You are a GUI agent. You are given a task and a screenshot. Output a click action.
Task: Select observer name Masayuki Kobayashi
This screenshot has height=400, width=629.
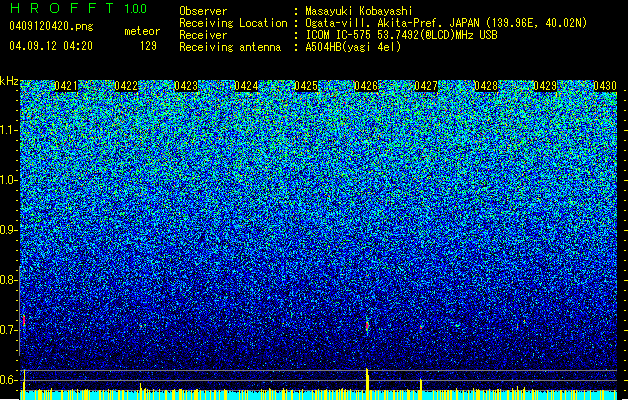(359, 11)
